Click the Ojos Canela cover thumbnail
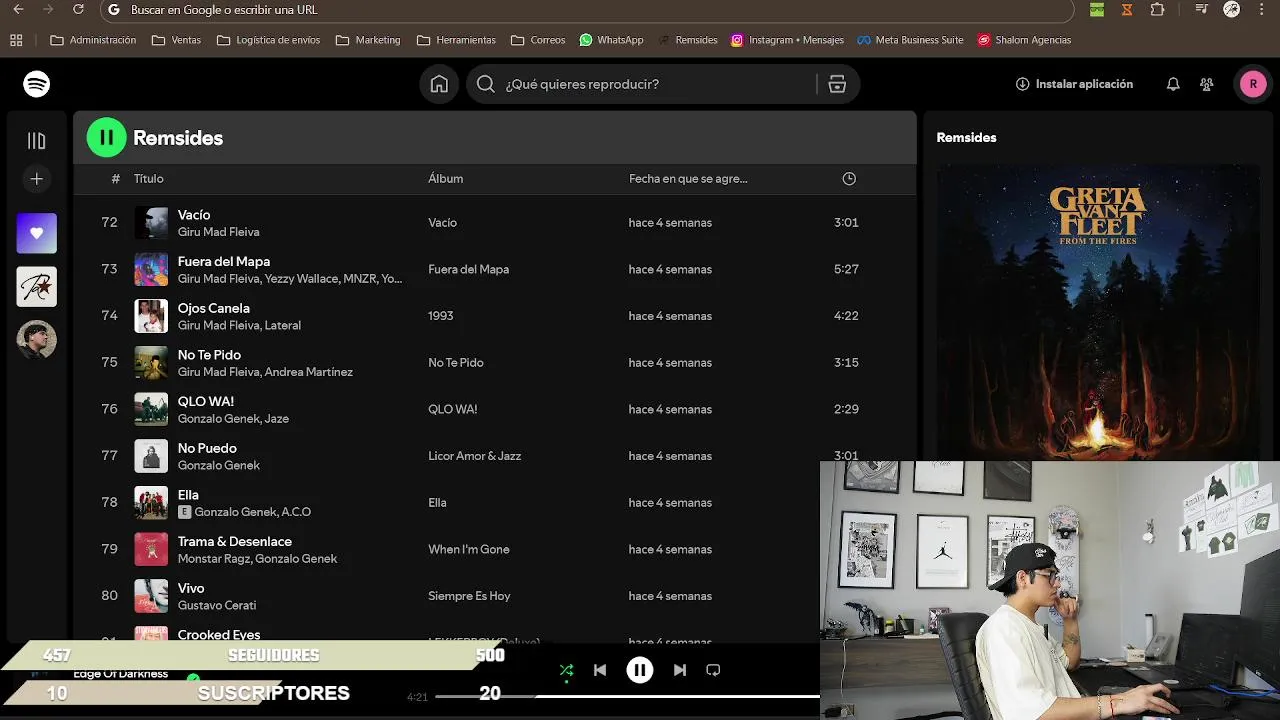Image resolution: width=1280 pixels, height=720 pixels. pos(151,316)
